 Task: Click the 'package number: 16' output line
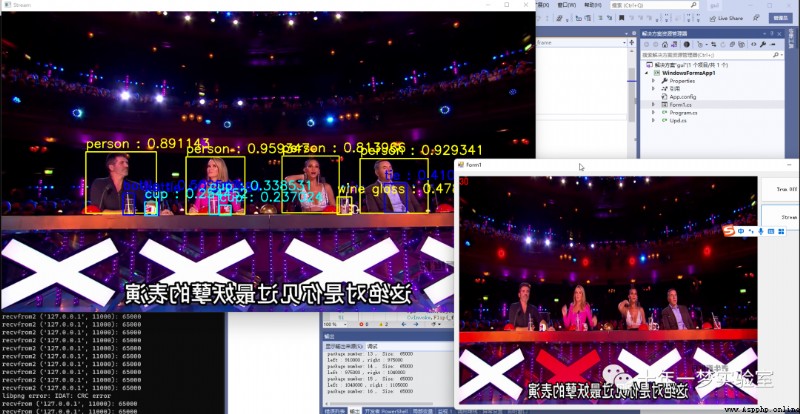pos(370,391)
